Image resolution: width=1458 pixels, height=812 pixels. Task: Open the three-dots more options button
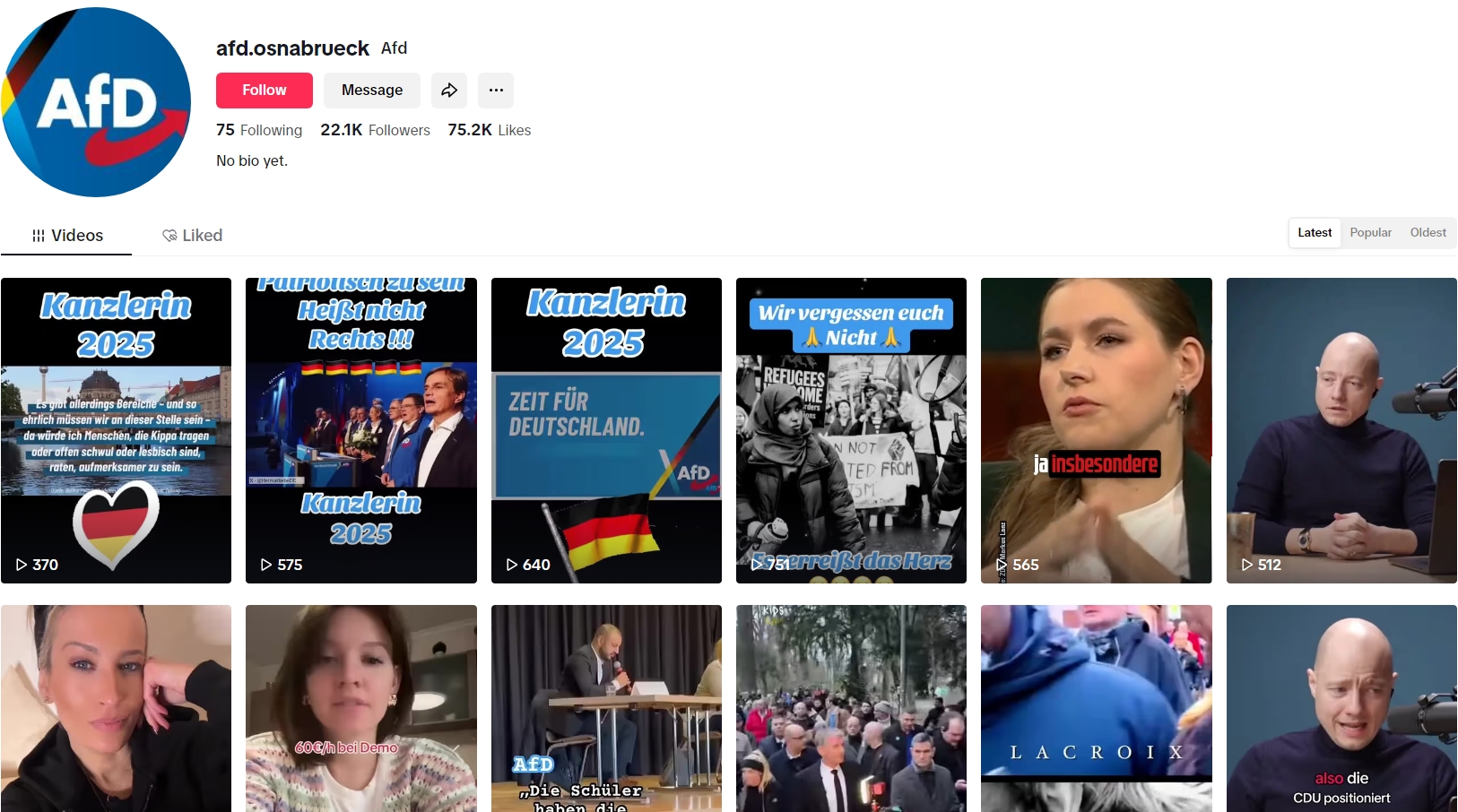tap(496, 91)
